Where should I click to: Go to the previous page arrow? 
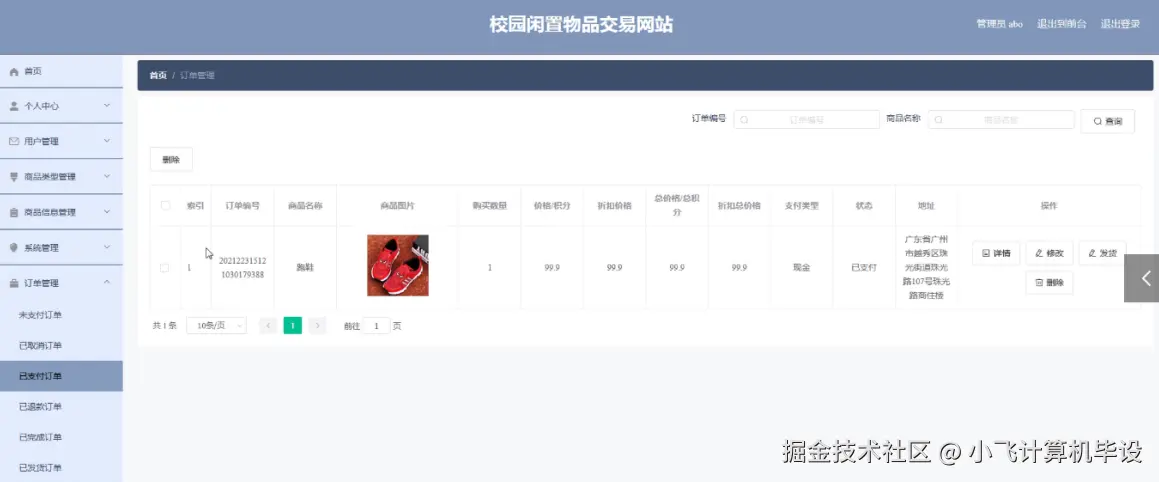(x=268, y=326)
